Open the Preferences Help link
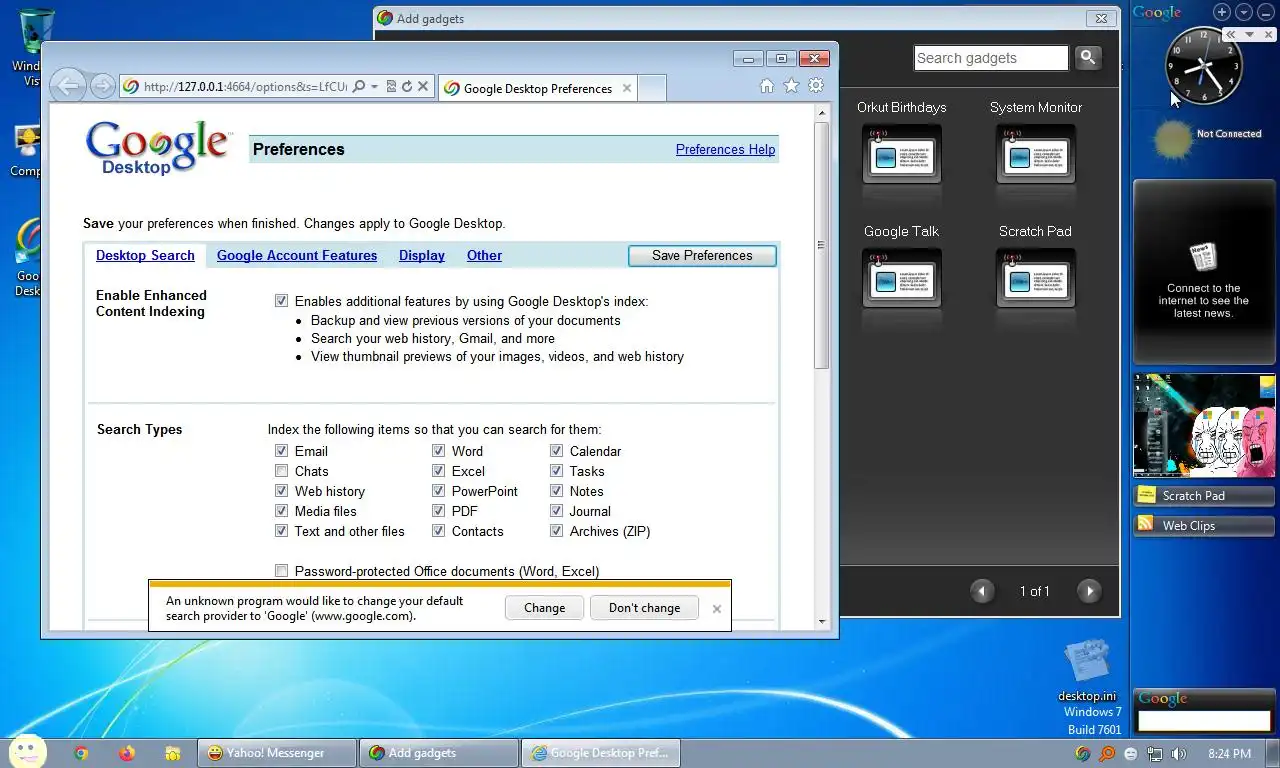This screenshot has width=1280, height=768. tap(725, 149)
